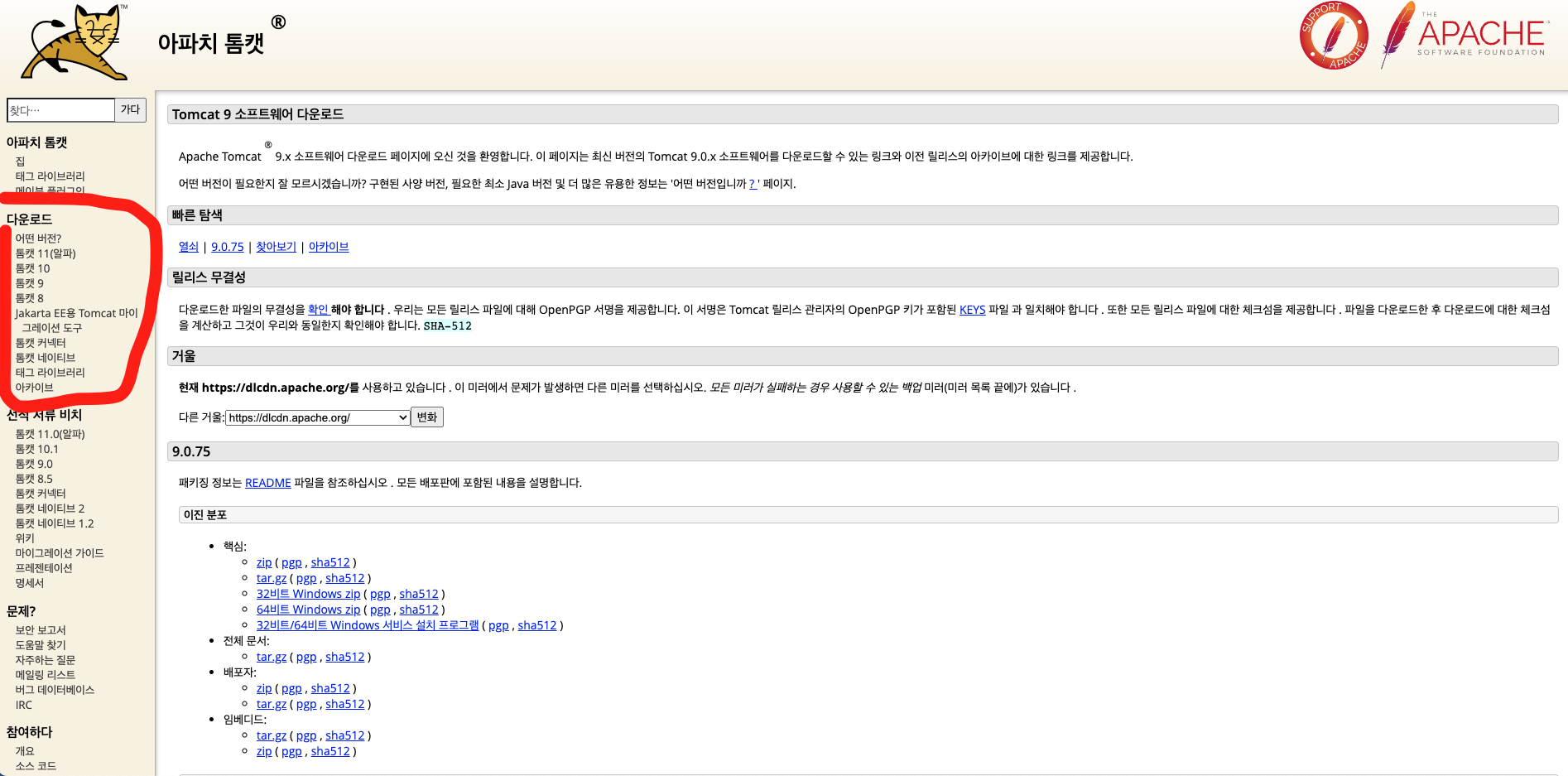Viewport: 1568px width, 776px height.
Task: Click the Support Apache round badge
Action: point(1334,36)
